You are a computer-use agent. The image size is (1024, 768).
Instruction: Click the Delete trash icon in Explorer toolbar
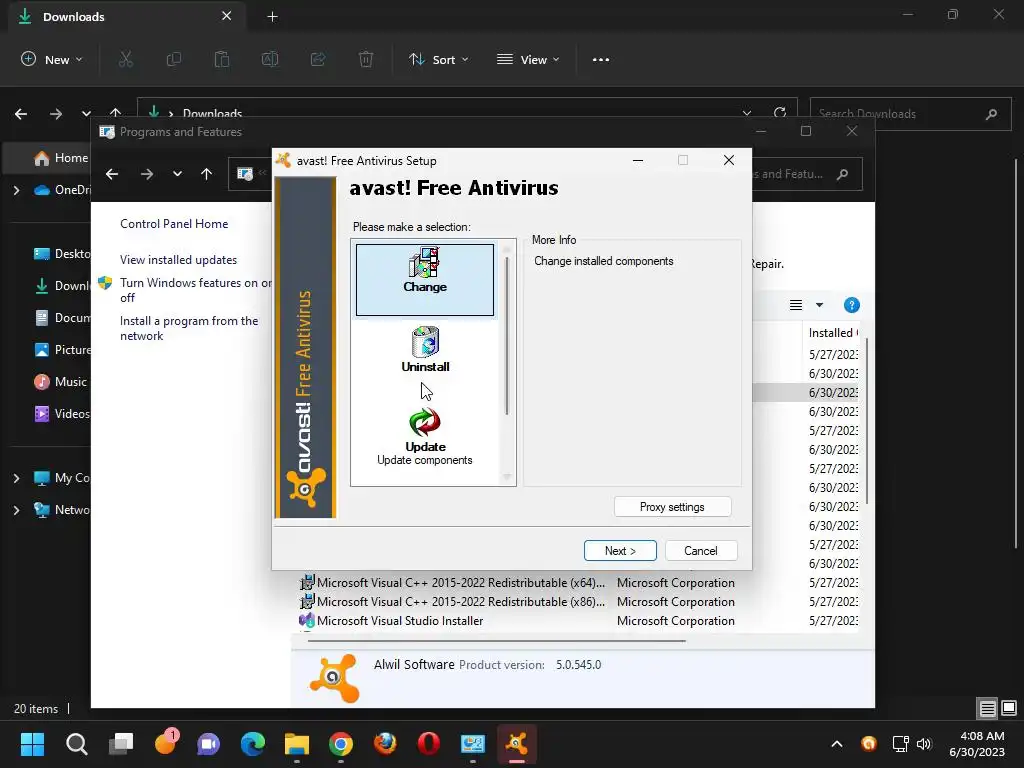pyautogui.click(x=366, y=59)
